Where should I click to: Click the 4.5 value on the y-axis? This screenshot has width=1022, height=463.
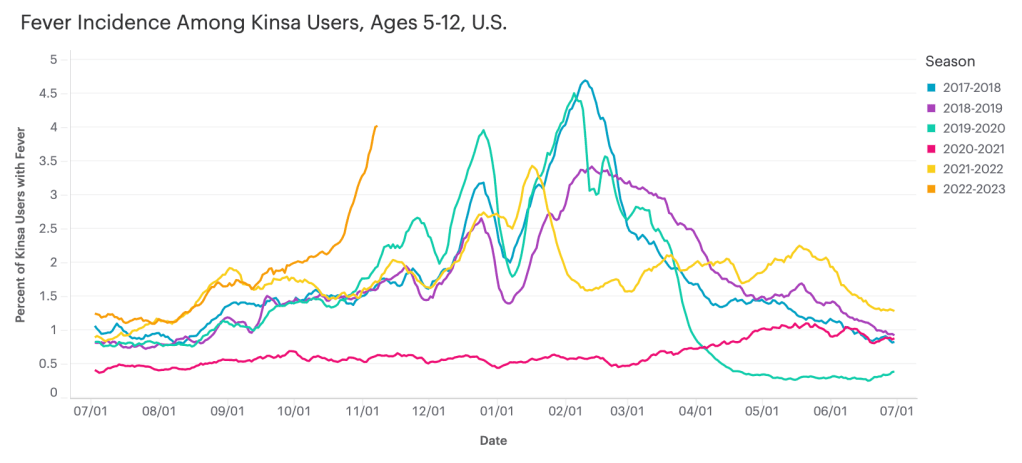pos(48,94)
